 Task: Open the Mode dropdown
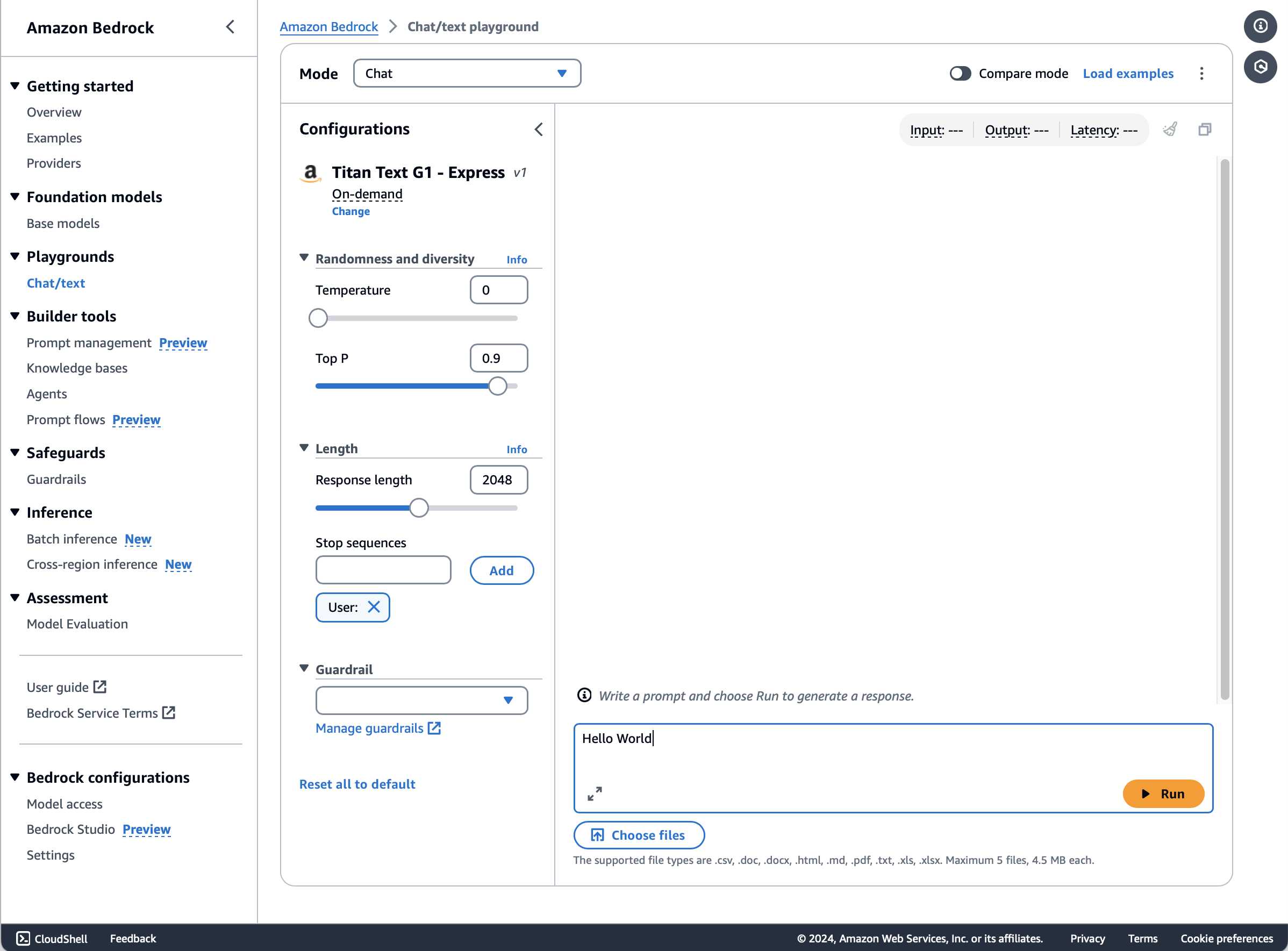pyautogui.click(x=467, y=73)
